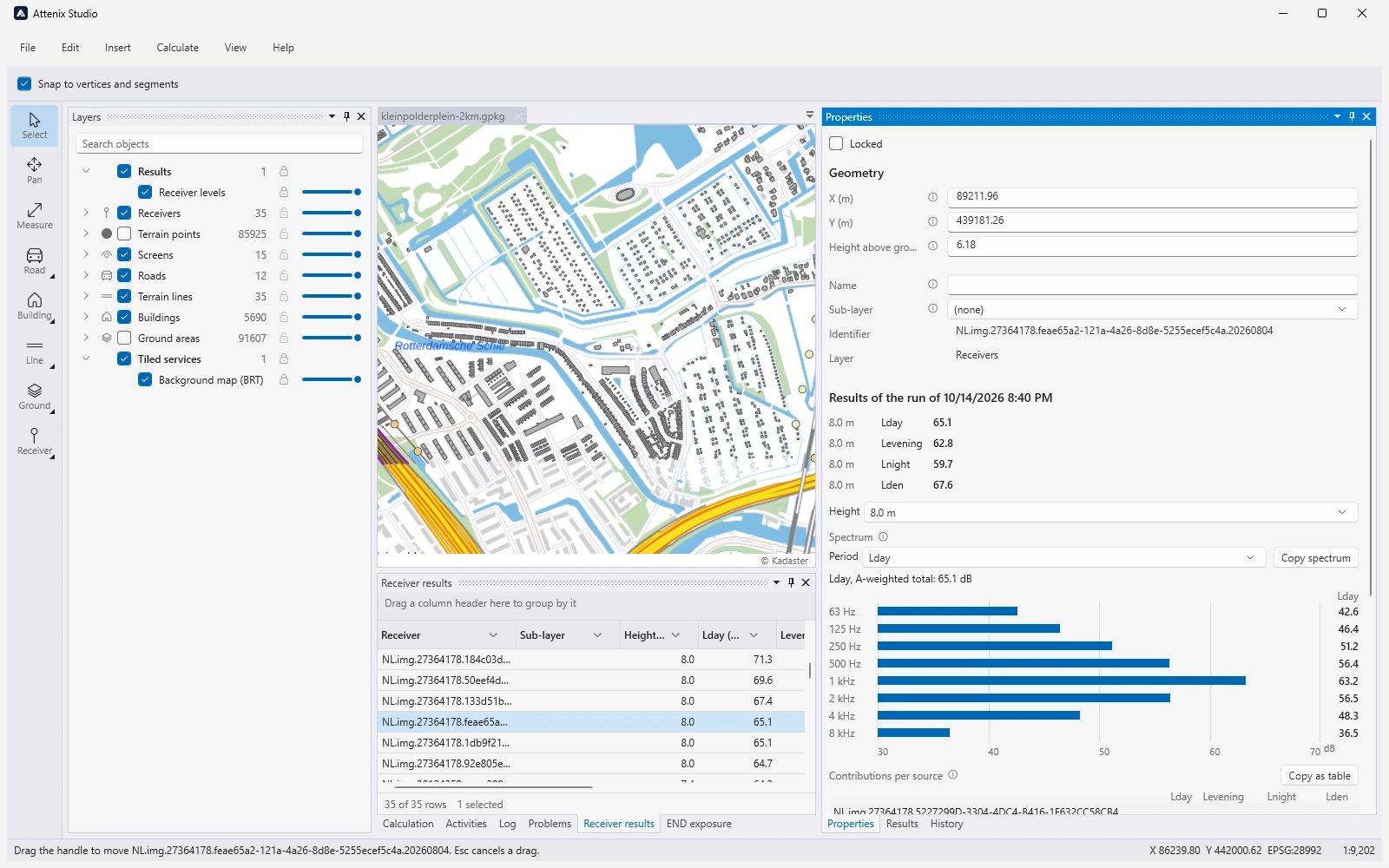Click info icon next to X (m)

(x=932, y=197)
